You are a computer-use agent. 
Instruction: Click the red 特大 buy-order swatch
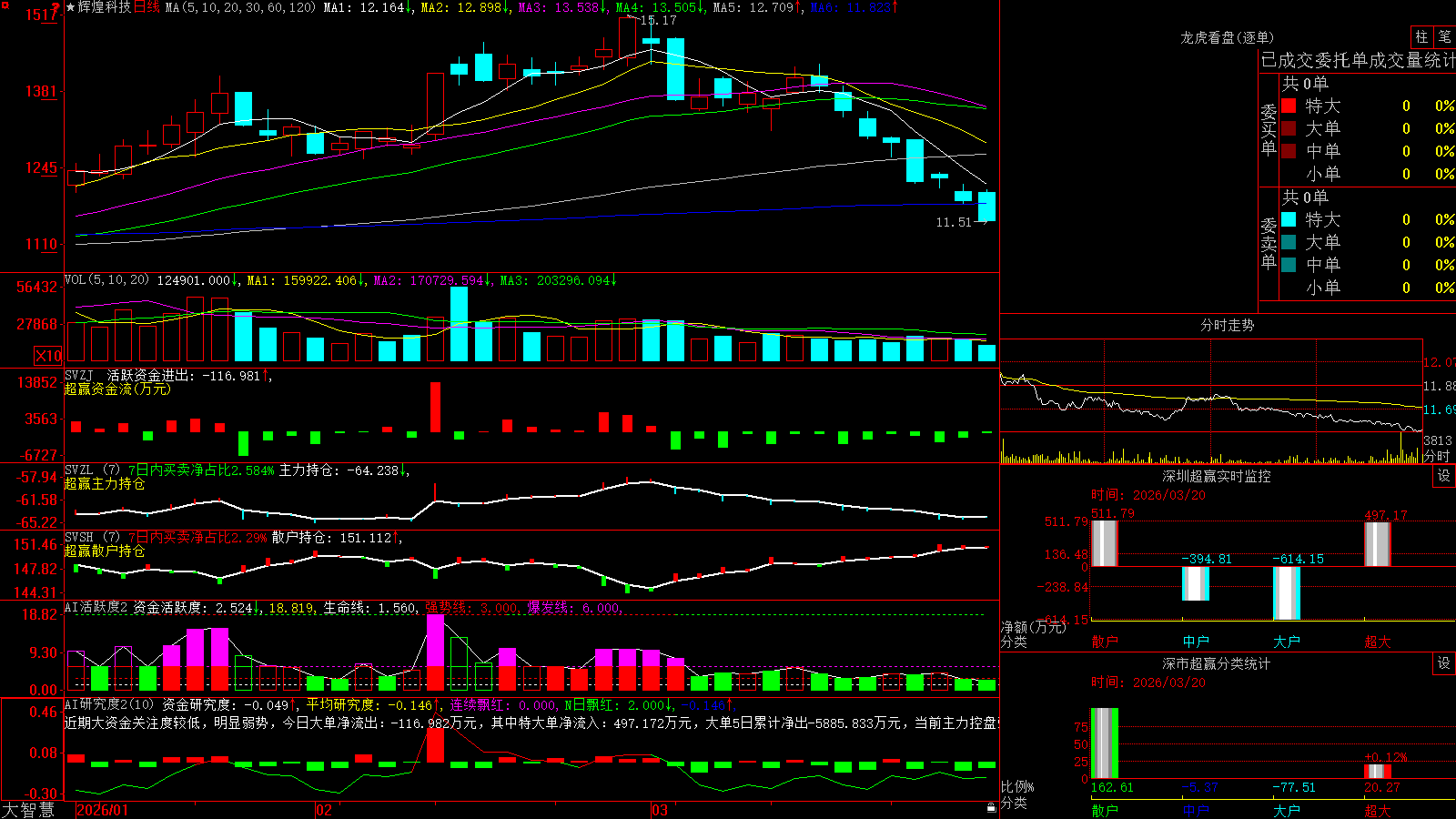pos(1289,106)
